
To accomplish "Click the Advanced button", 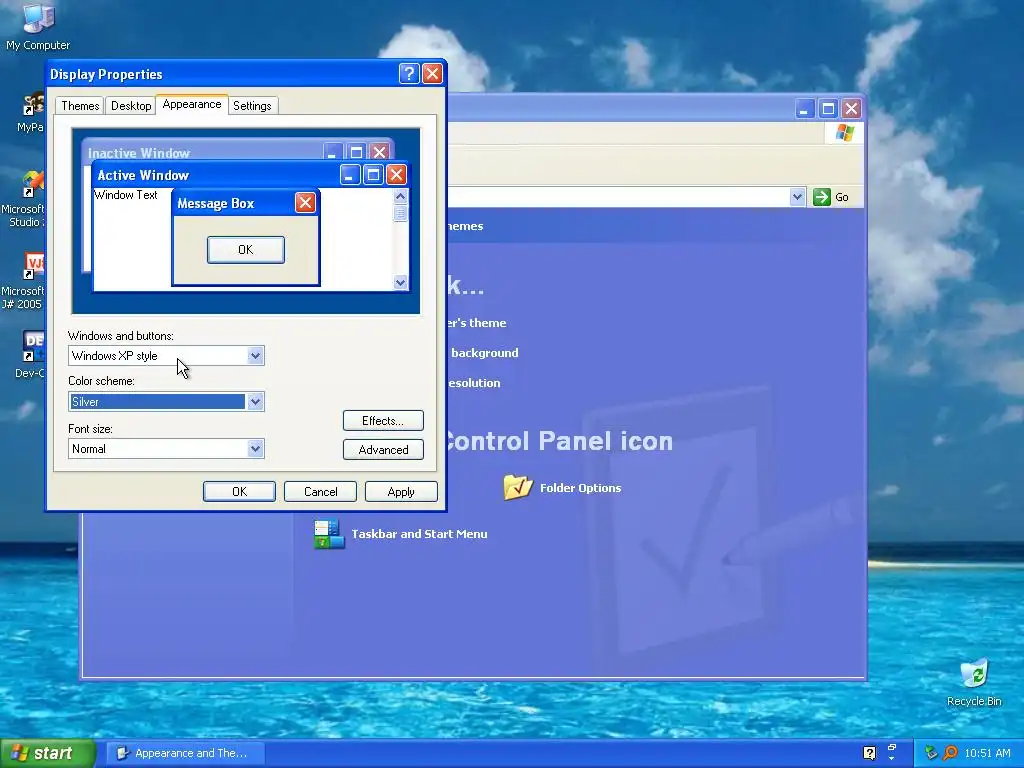I will (x=383, y=449).
